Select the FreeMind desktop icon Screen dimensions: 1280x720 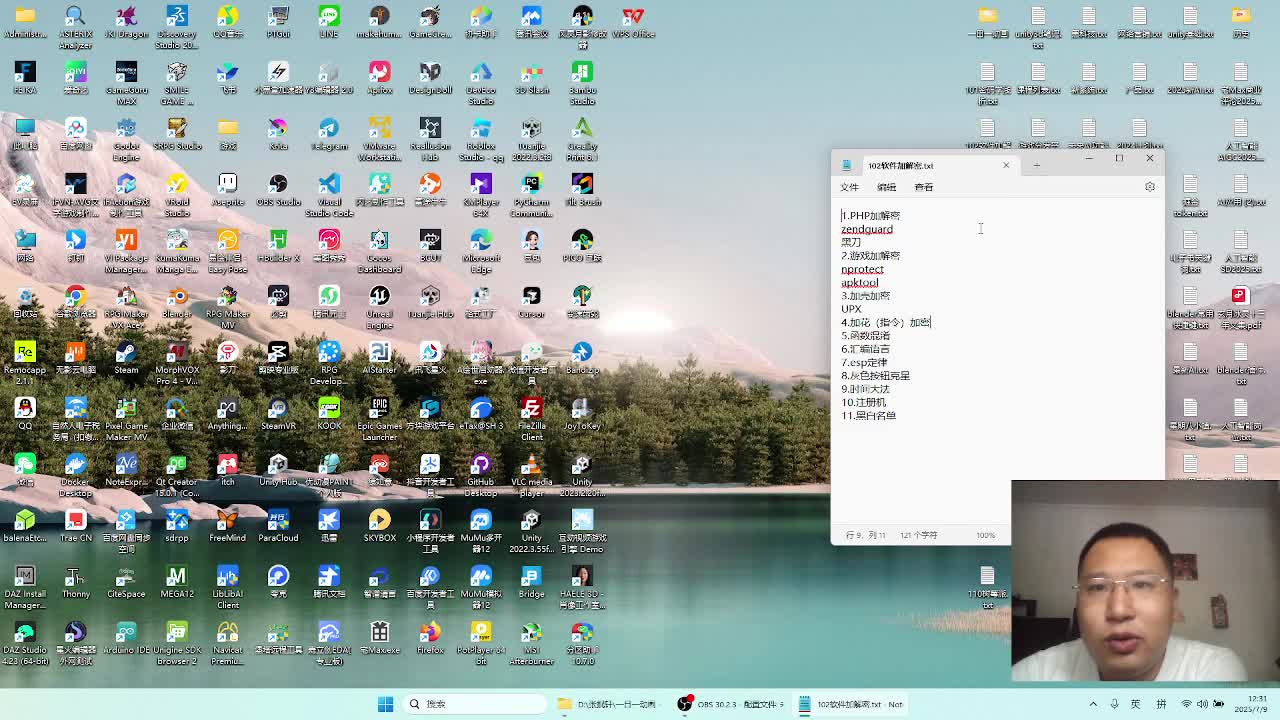click(227, 526)
